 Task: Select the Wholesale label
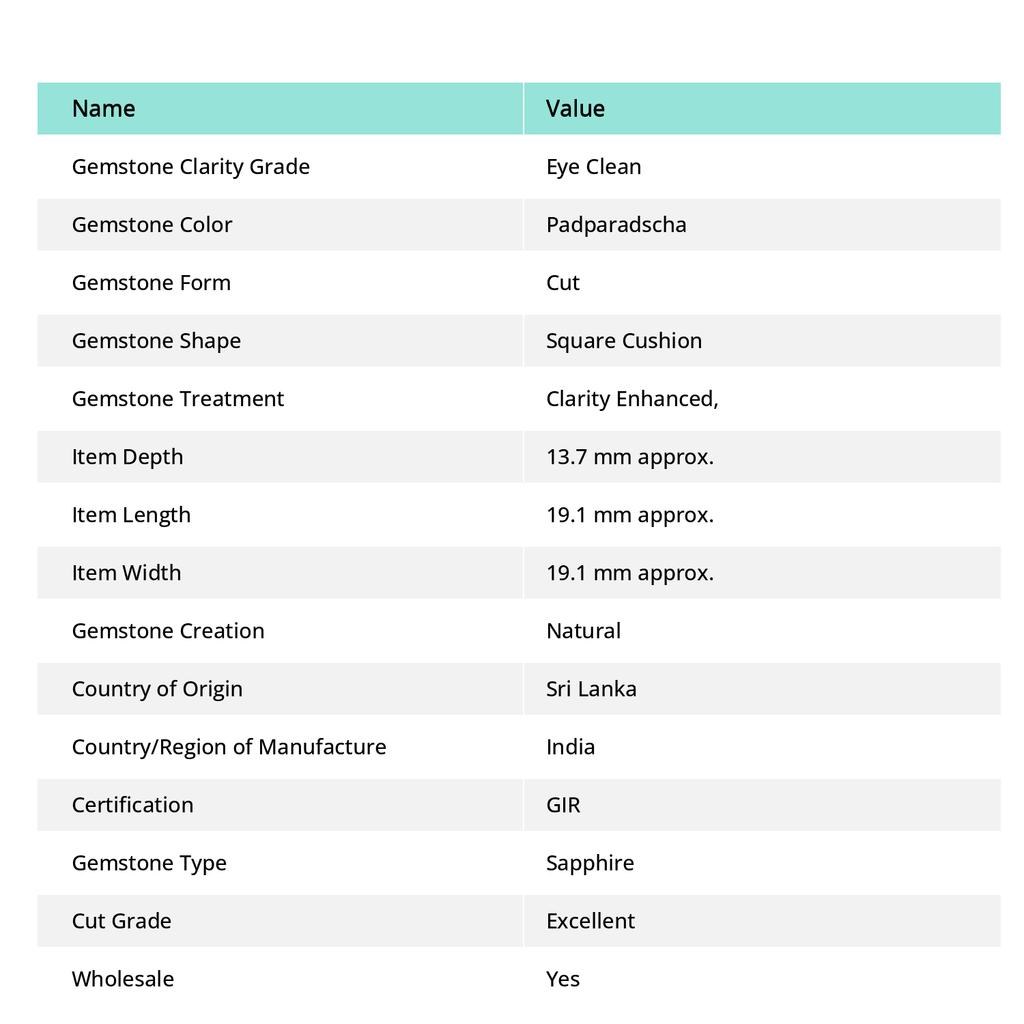click(x=123, y=979)
